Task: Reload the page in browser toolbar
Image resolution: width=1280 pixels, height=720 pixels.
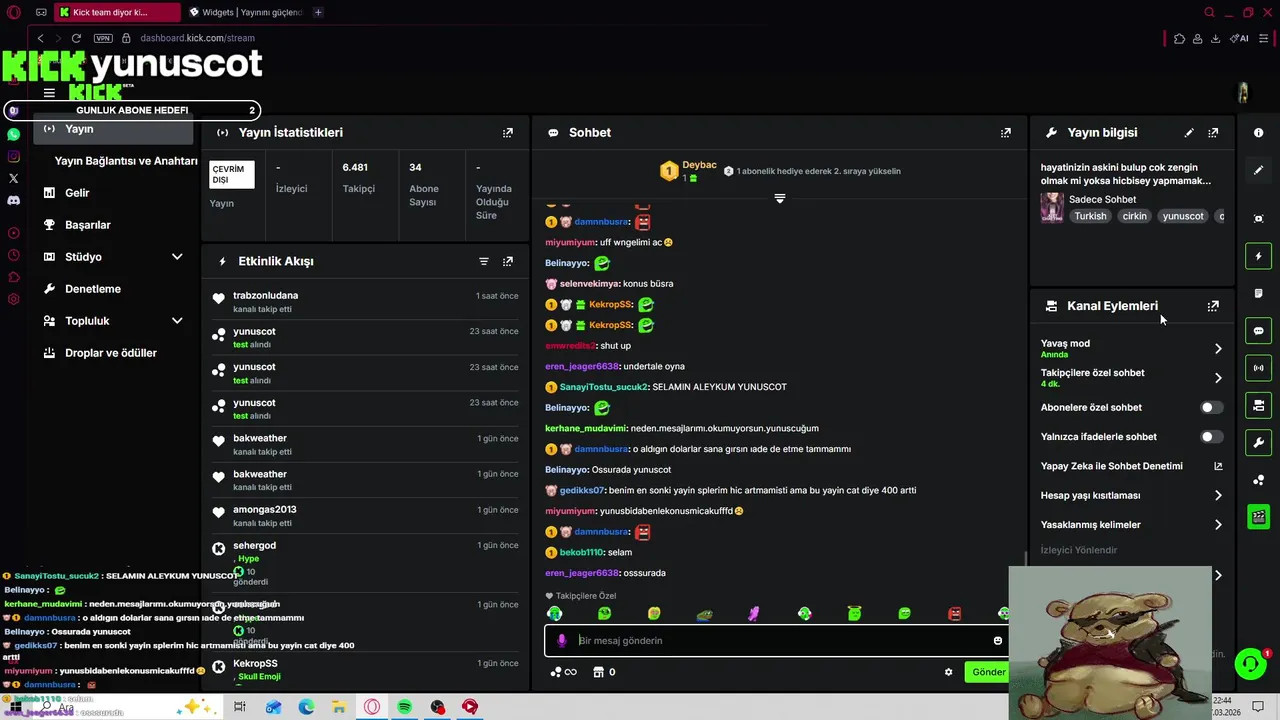Action: 76,38
